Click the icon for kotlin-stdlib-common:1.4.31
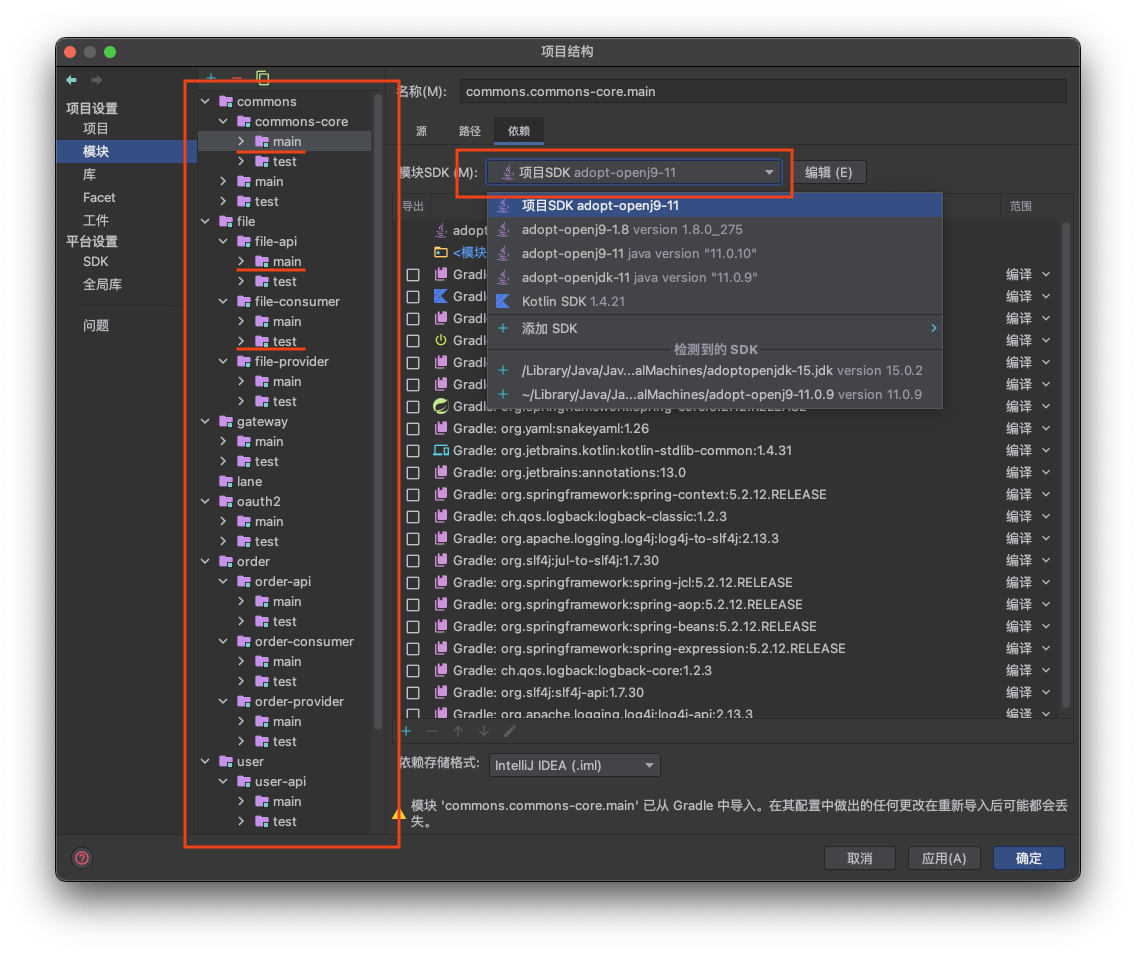1136x955 pixels. [440, 450]
